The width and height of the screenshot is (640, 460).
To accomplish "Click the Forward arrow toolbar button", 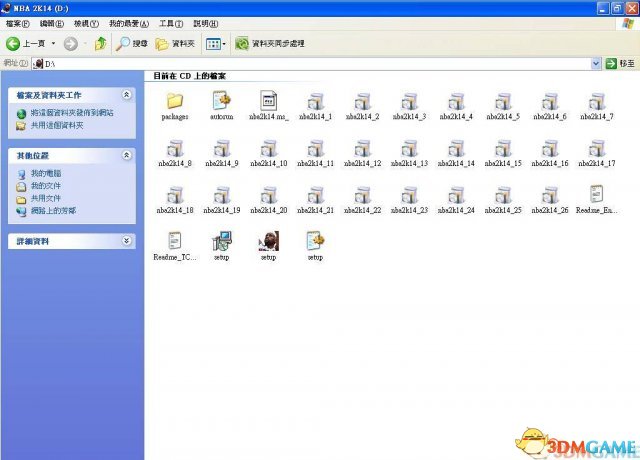I will [71, 43].
